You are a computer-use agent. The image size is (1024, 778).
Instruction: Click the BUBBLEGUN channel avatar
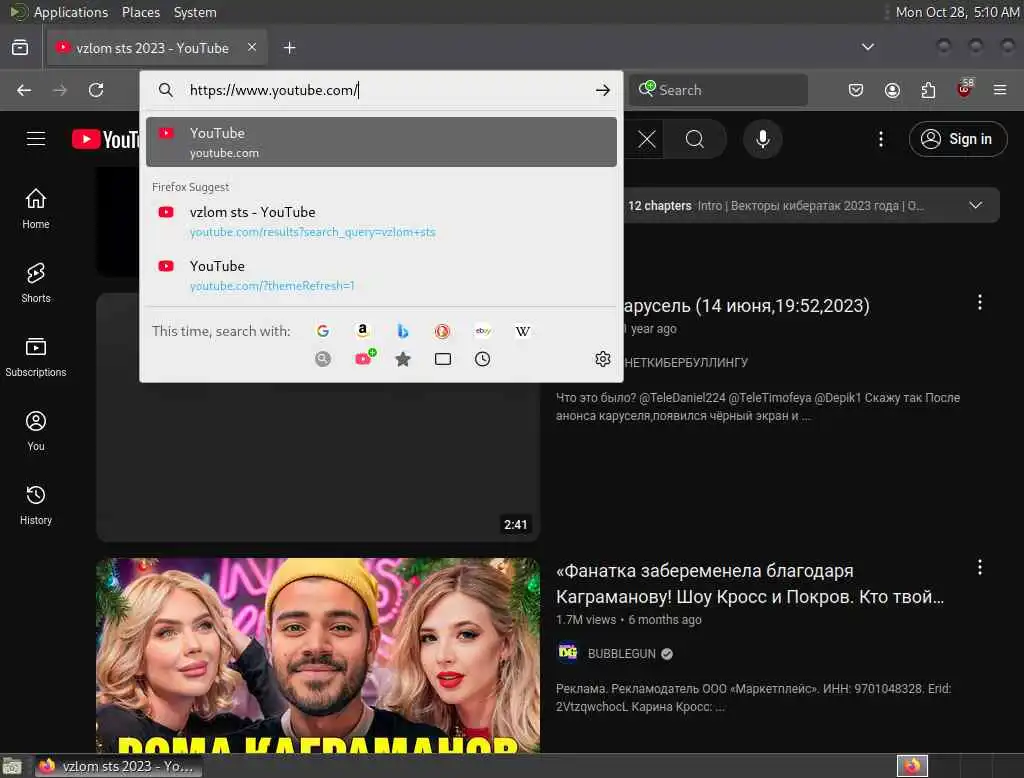tap(568, 653)
